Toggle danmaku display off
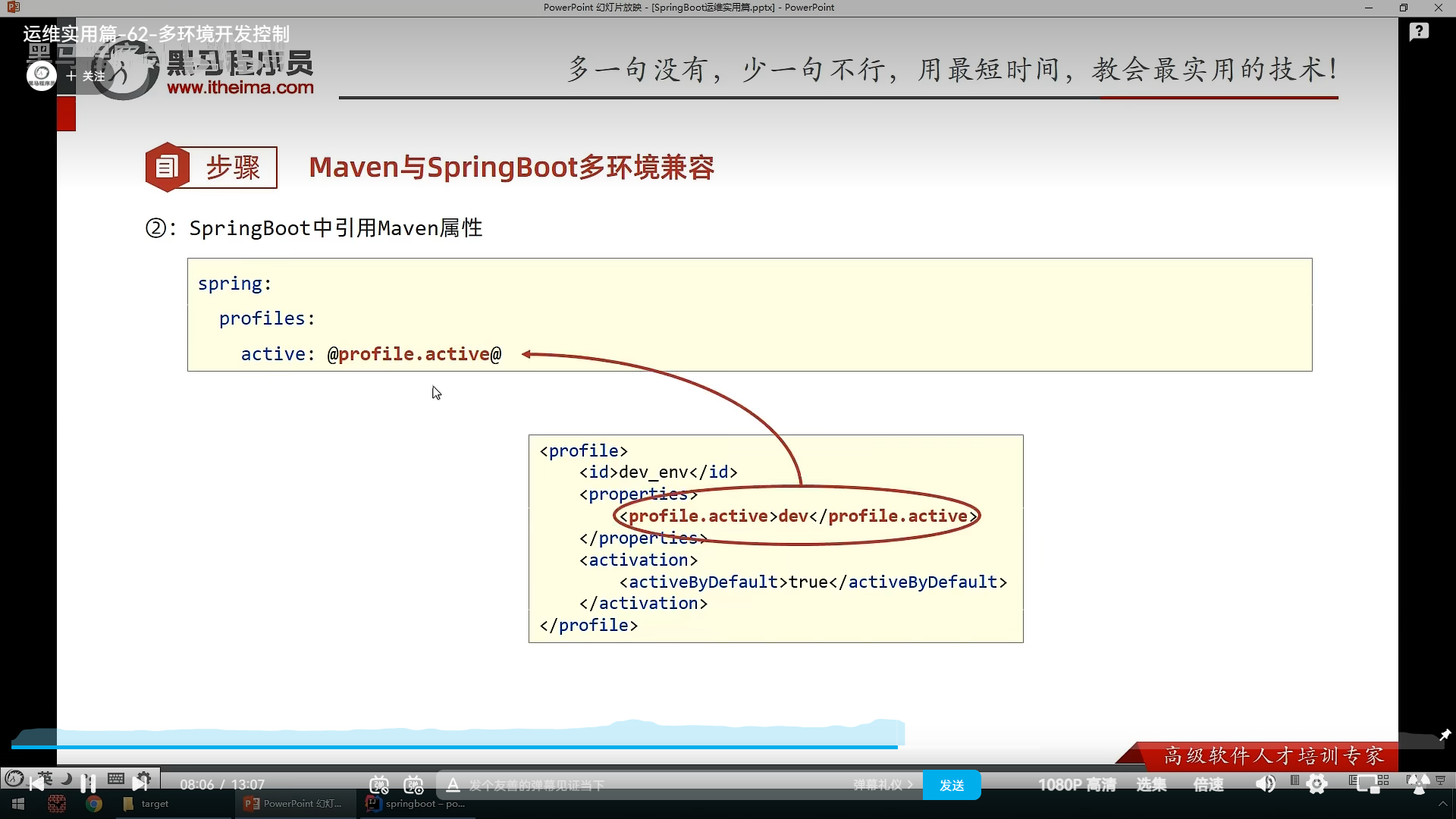The width and height of the screenshot is (1456, 819). coord(379,785)
